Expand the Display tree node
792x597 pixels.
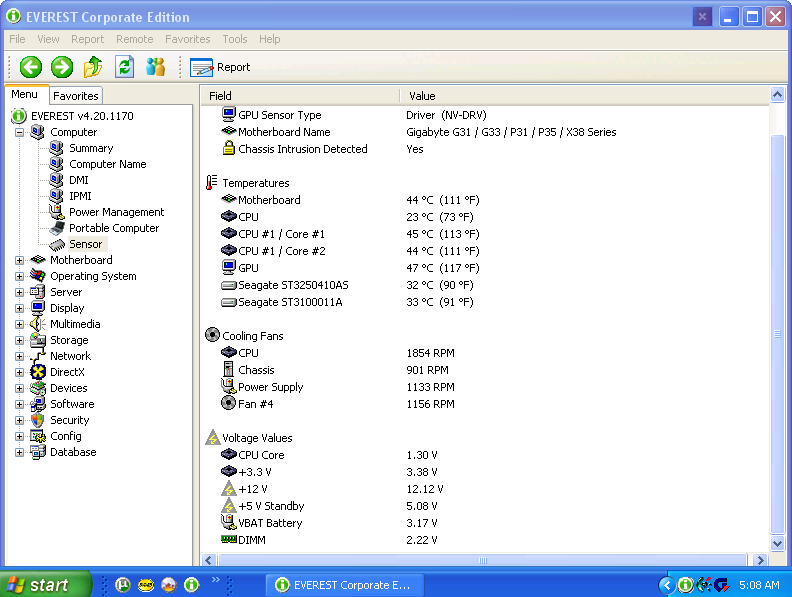(19, 309)
